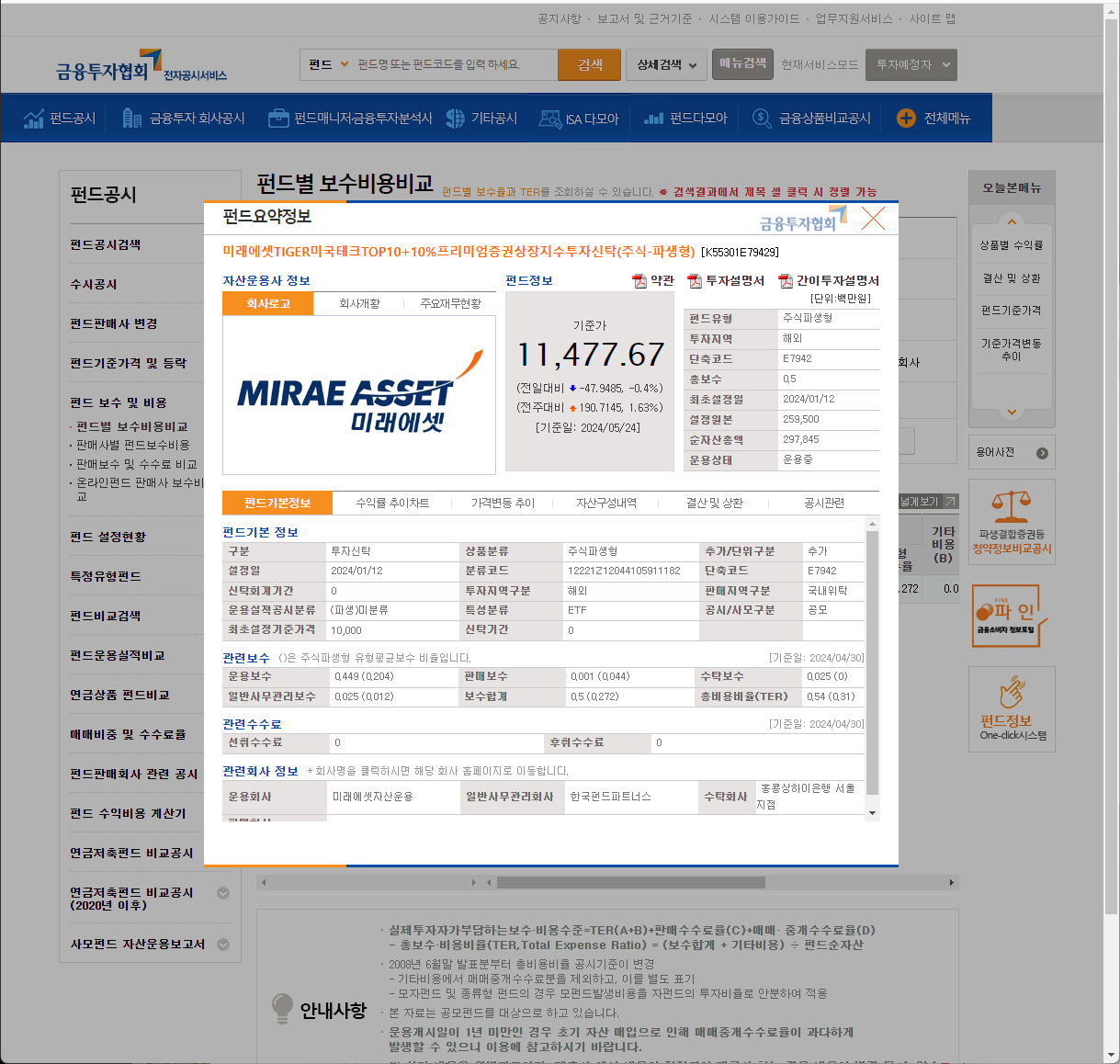The height and width of the screenshot is (1064, 1120).
Task: Open the 펀드 search type dropdown
Action: point(328,64)
